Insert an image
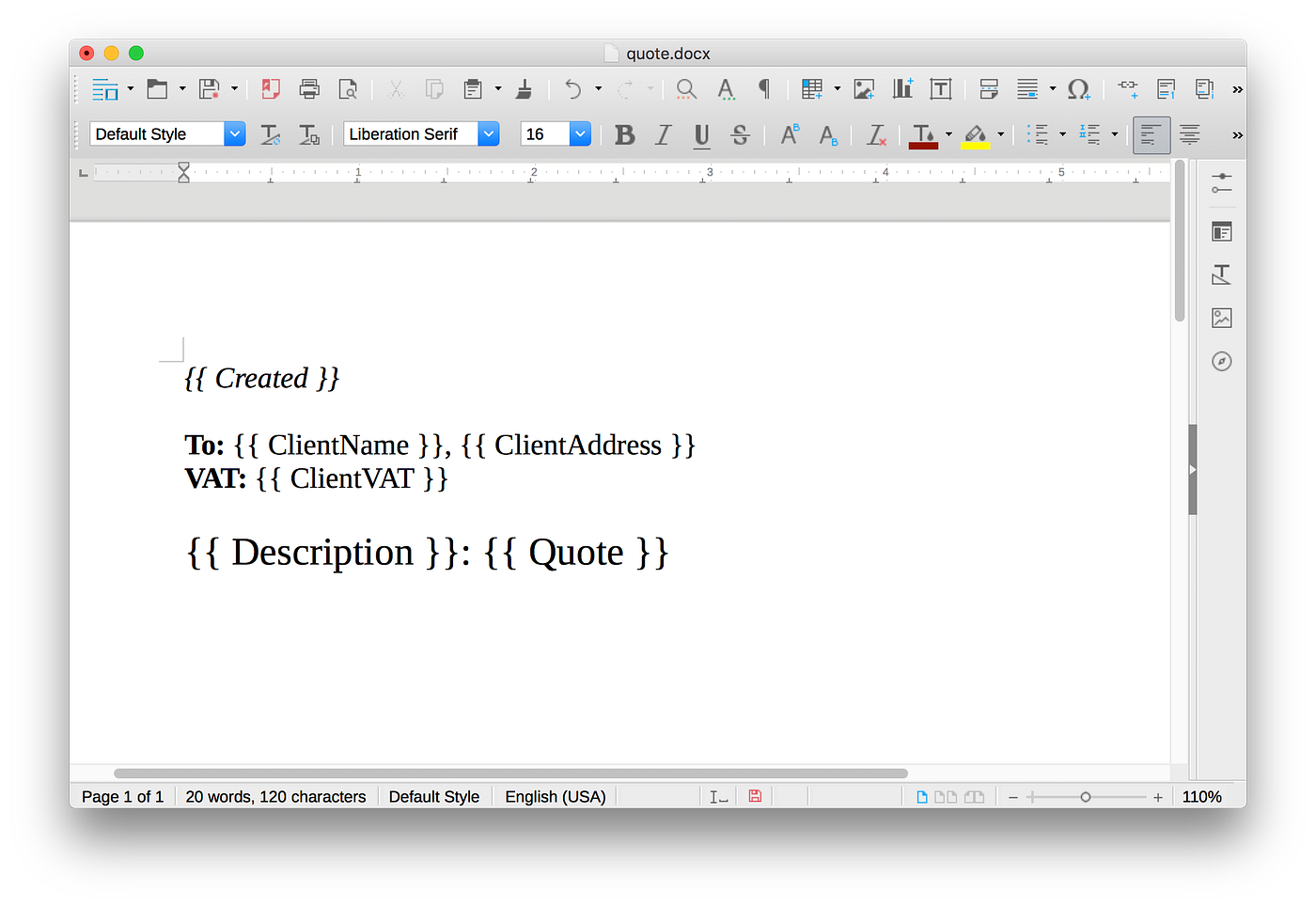Image resolution: width=1316 pixels, height=907 pixels. (864, 89)
